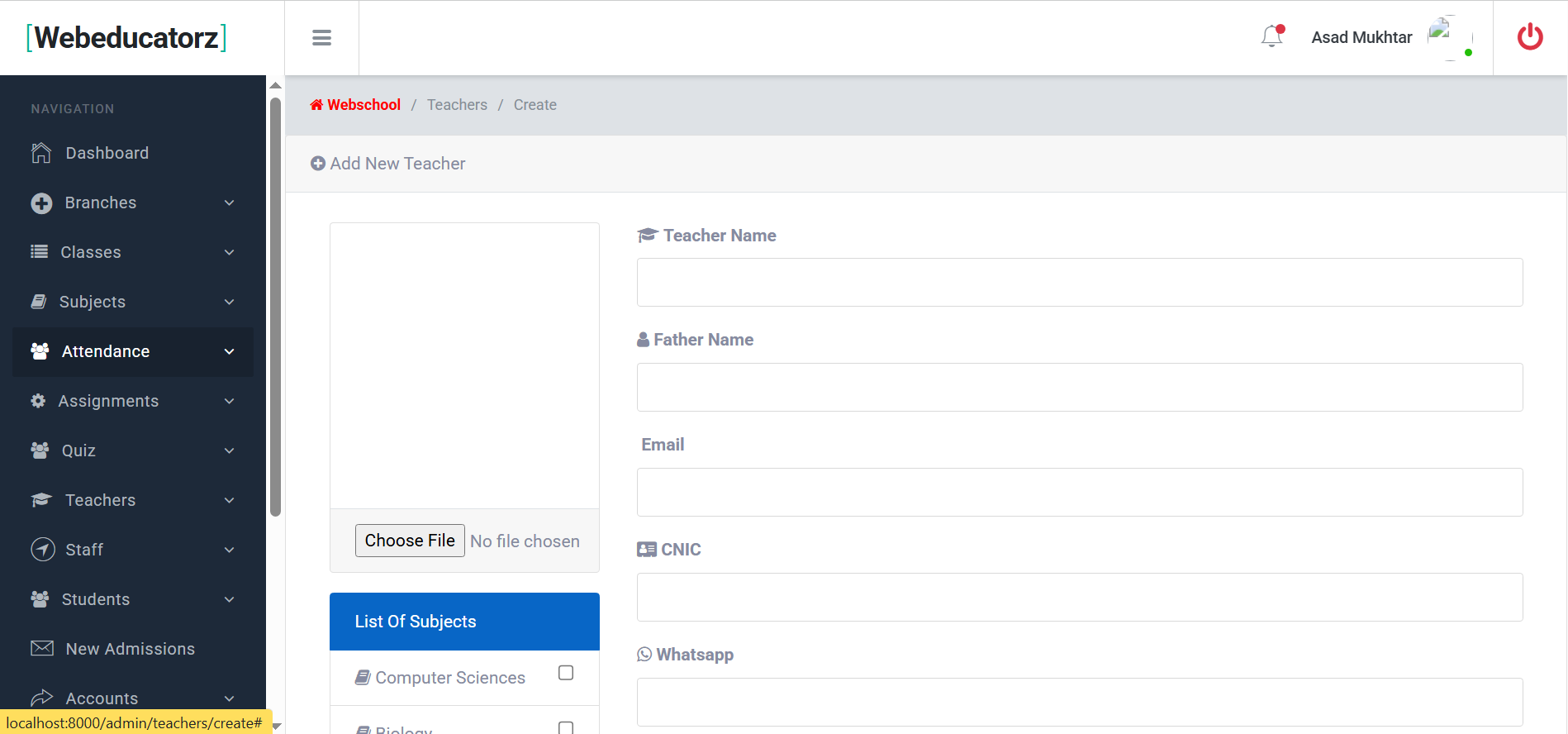Click the sidebar vertical scrollbar thumb
The width and height of the screenshot is (1568, 734).
(x=276, y=306)
